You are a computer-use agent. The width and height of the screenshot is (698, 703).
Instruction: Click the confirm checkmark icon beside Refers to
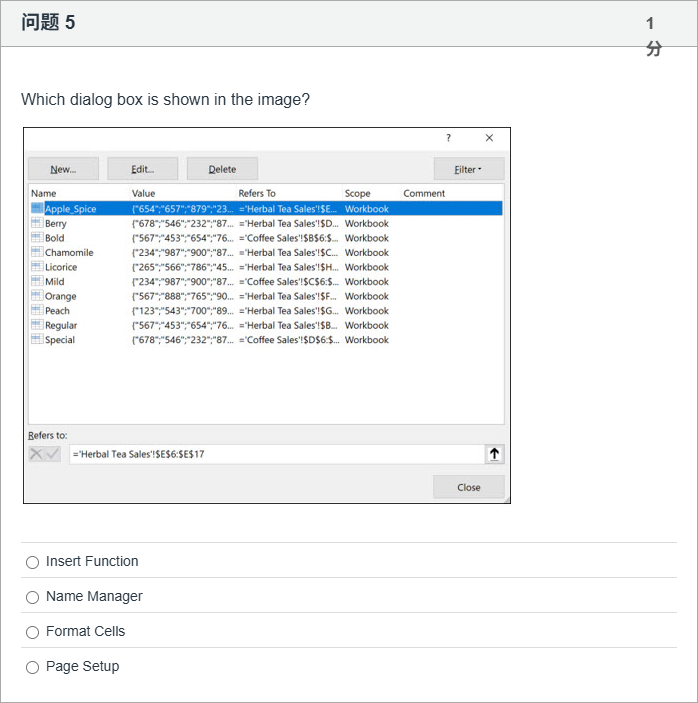tap(52, 454)
